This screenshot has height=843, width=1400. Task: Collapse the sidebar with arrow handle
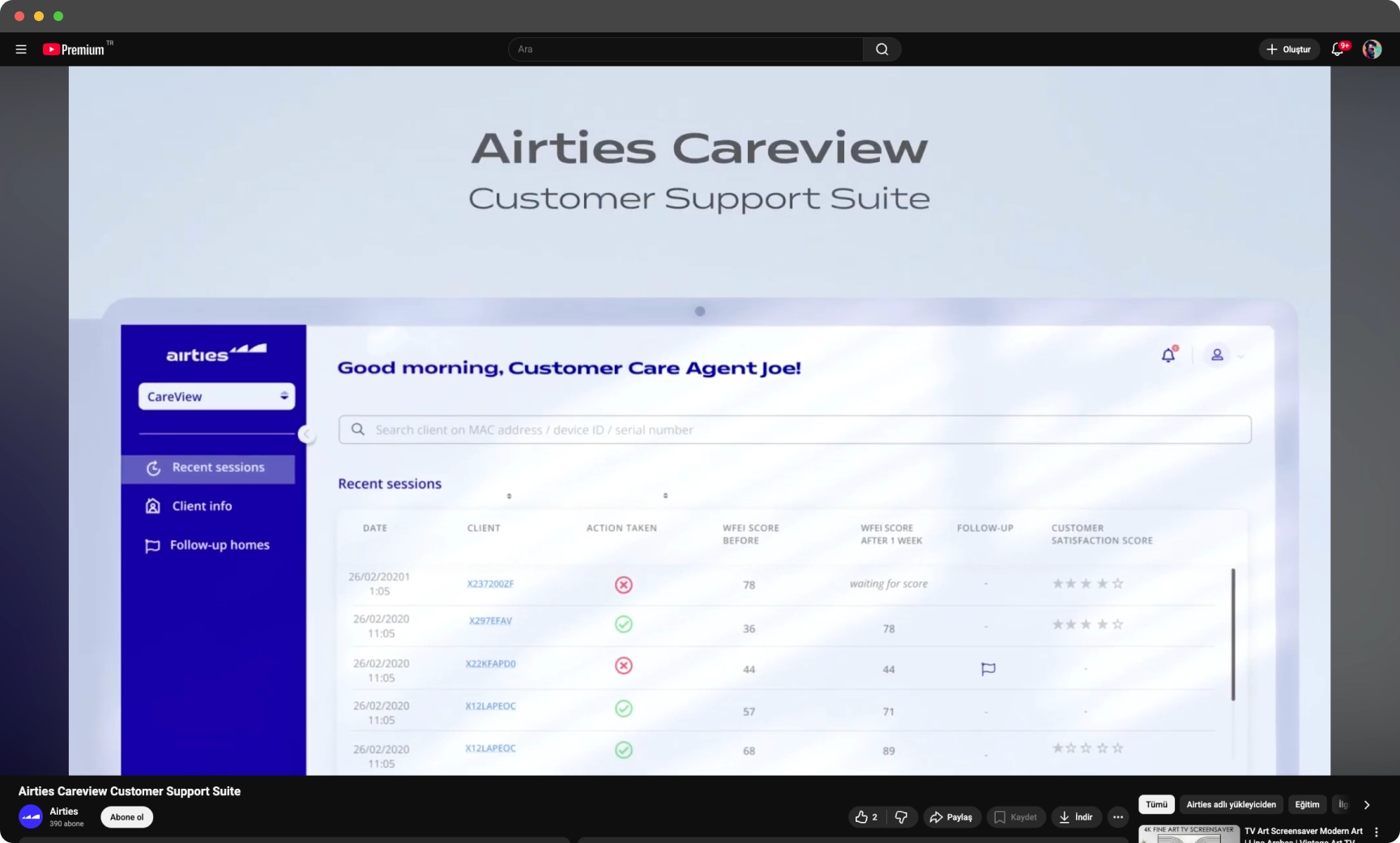(306, 434)
